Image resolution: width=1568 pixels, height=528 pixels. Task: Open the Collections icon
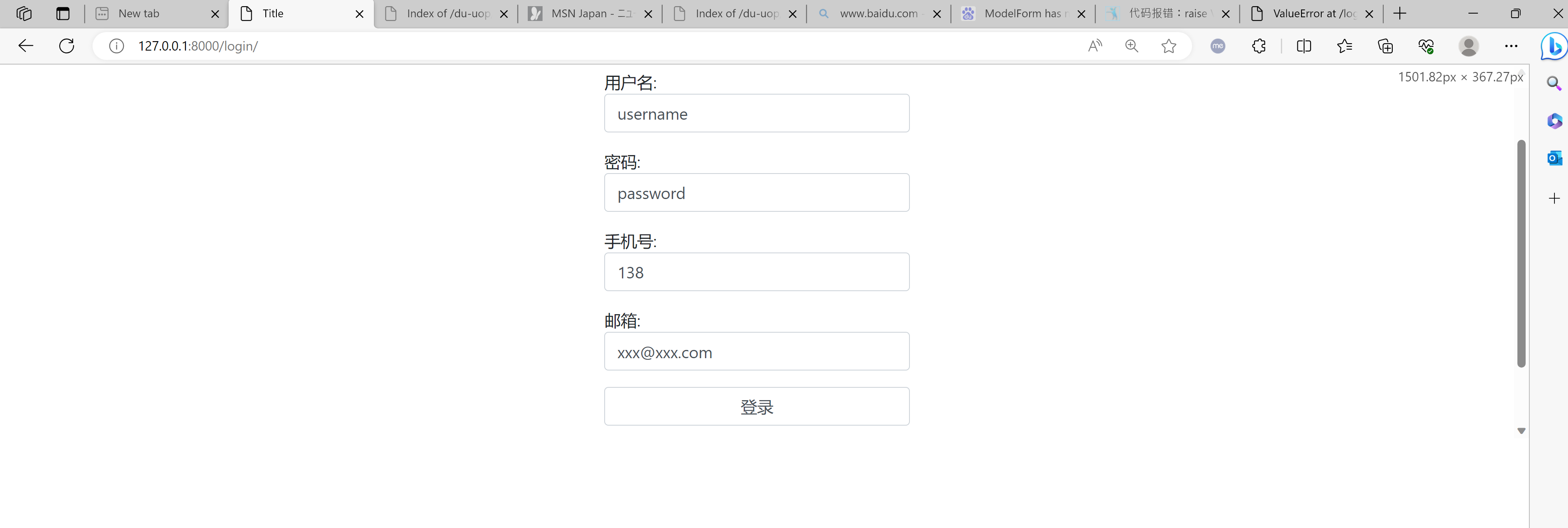[1385, 46]
